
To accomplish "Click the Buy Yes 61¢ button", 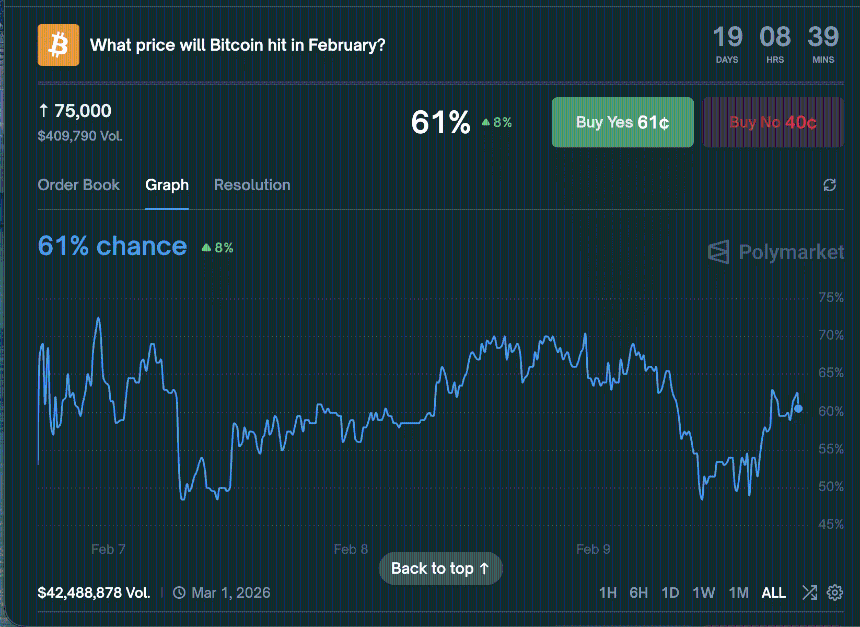I will [622, 121].
